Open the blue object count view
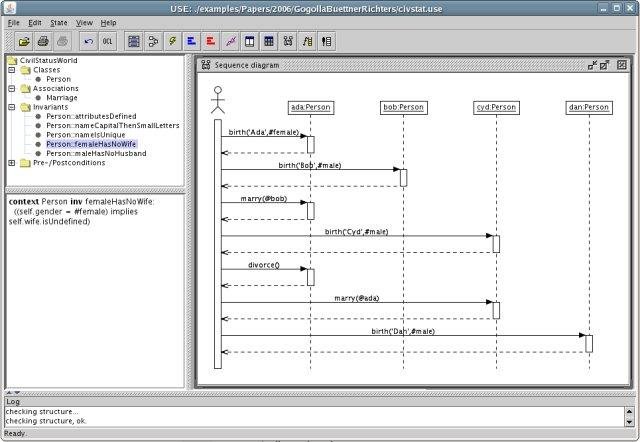Viewport: 640px width, 442px height. click(x=191, y=41)
